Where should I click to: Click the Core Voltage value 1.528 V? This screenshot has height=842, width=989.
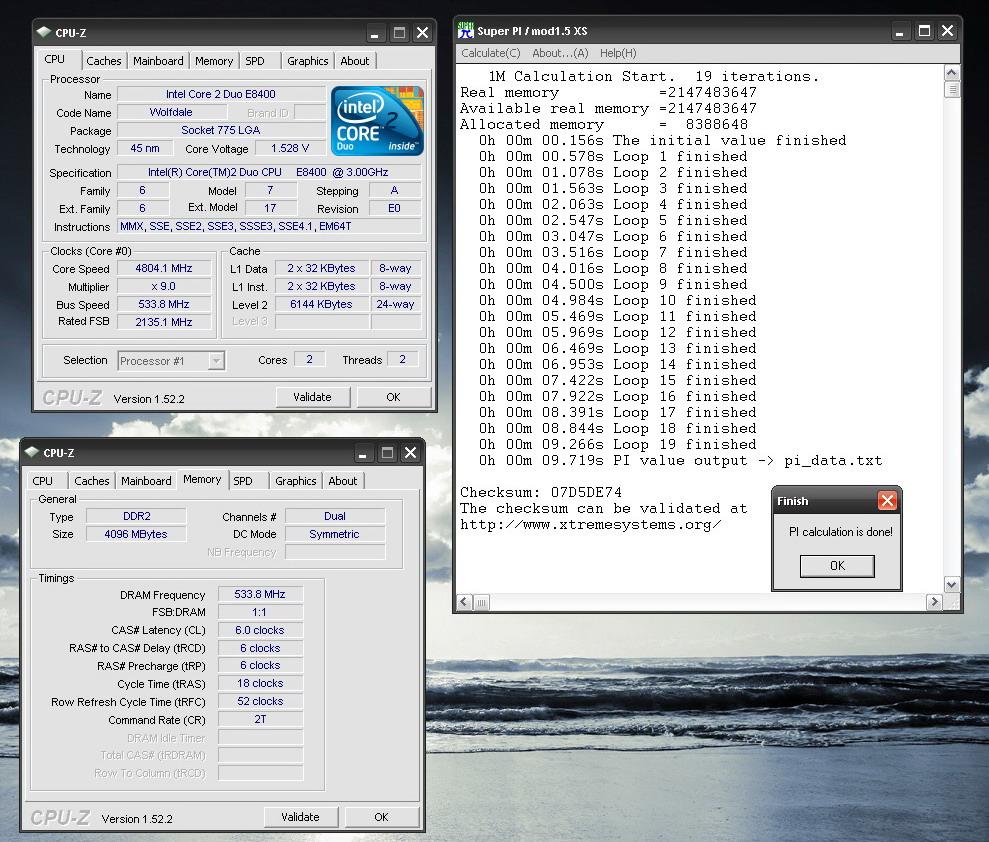pos(290,148)
